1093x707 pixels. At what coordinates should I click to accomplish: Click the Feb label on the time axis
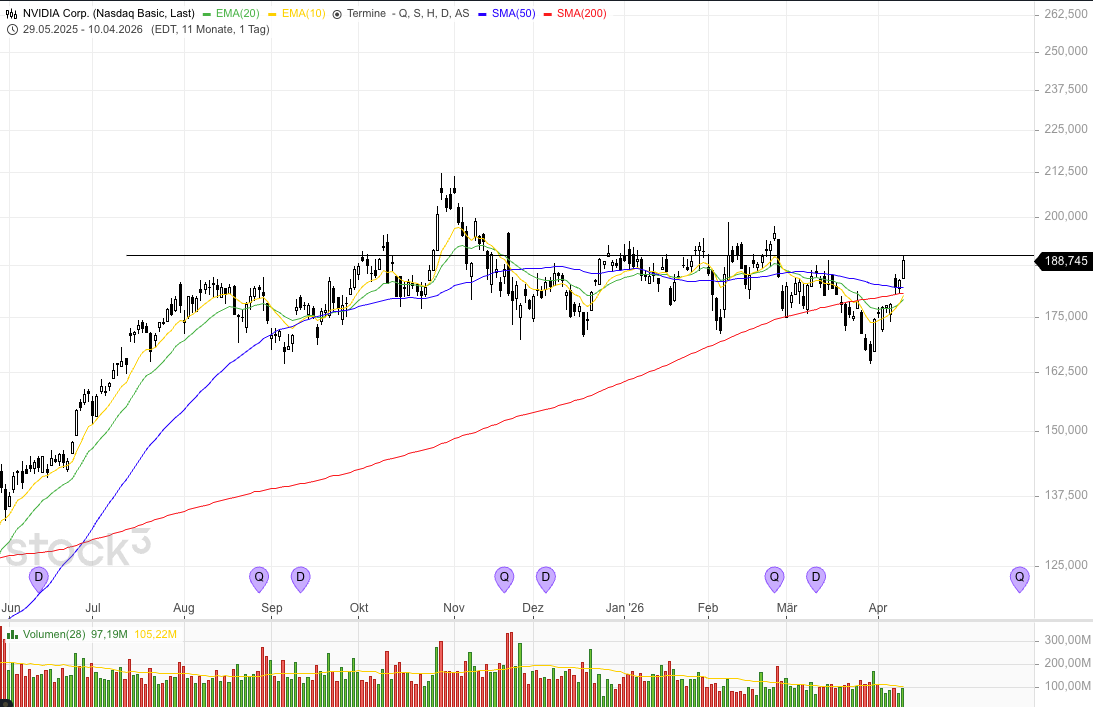pos(708,608)
